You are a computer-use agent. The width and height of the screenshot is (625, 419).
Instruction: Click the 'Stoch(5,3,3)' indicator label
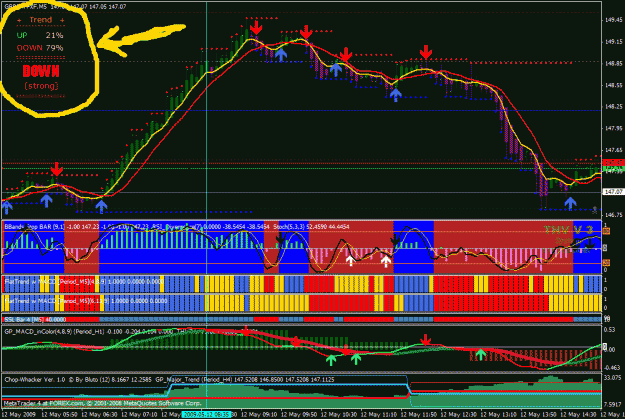[290, 226]
